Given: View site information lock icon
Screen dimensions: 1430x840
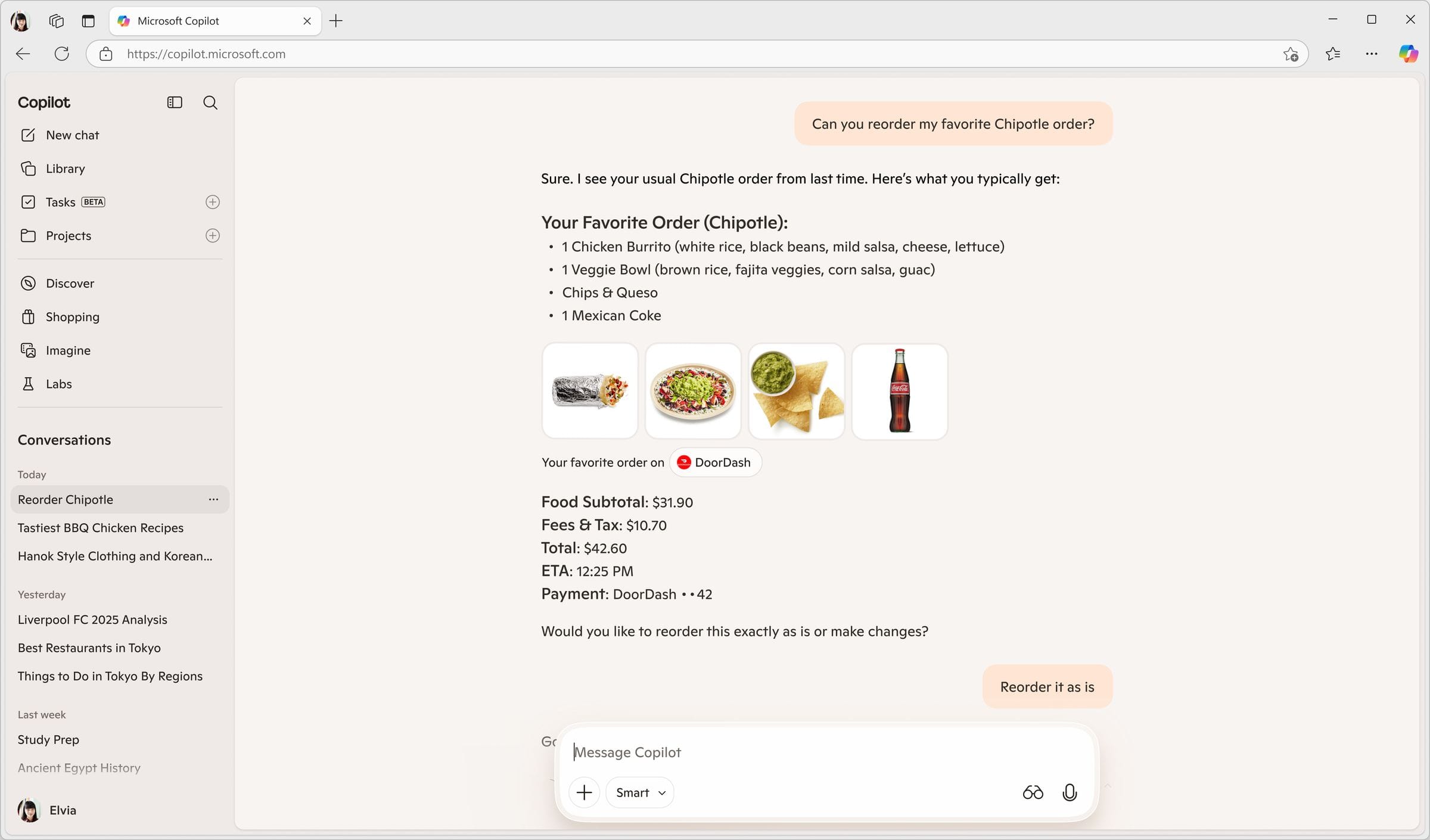Looking at the screenshot, I should point(106,54).
